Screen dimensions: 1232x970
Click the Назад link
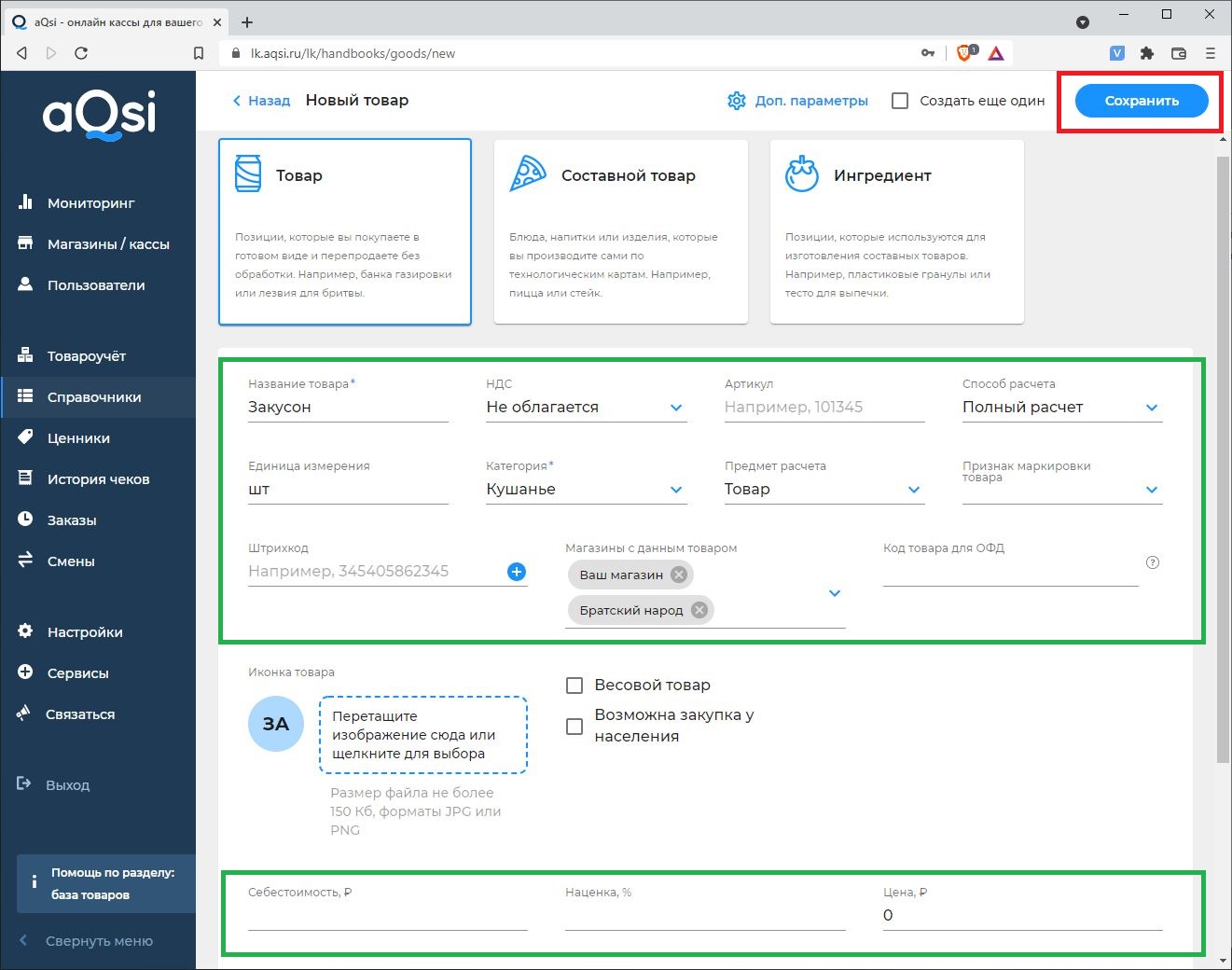click(x=261, y=101)
